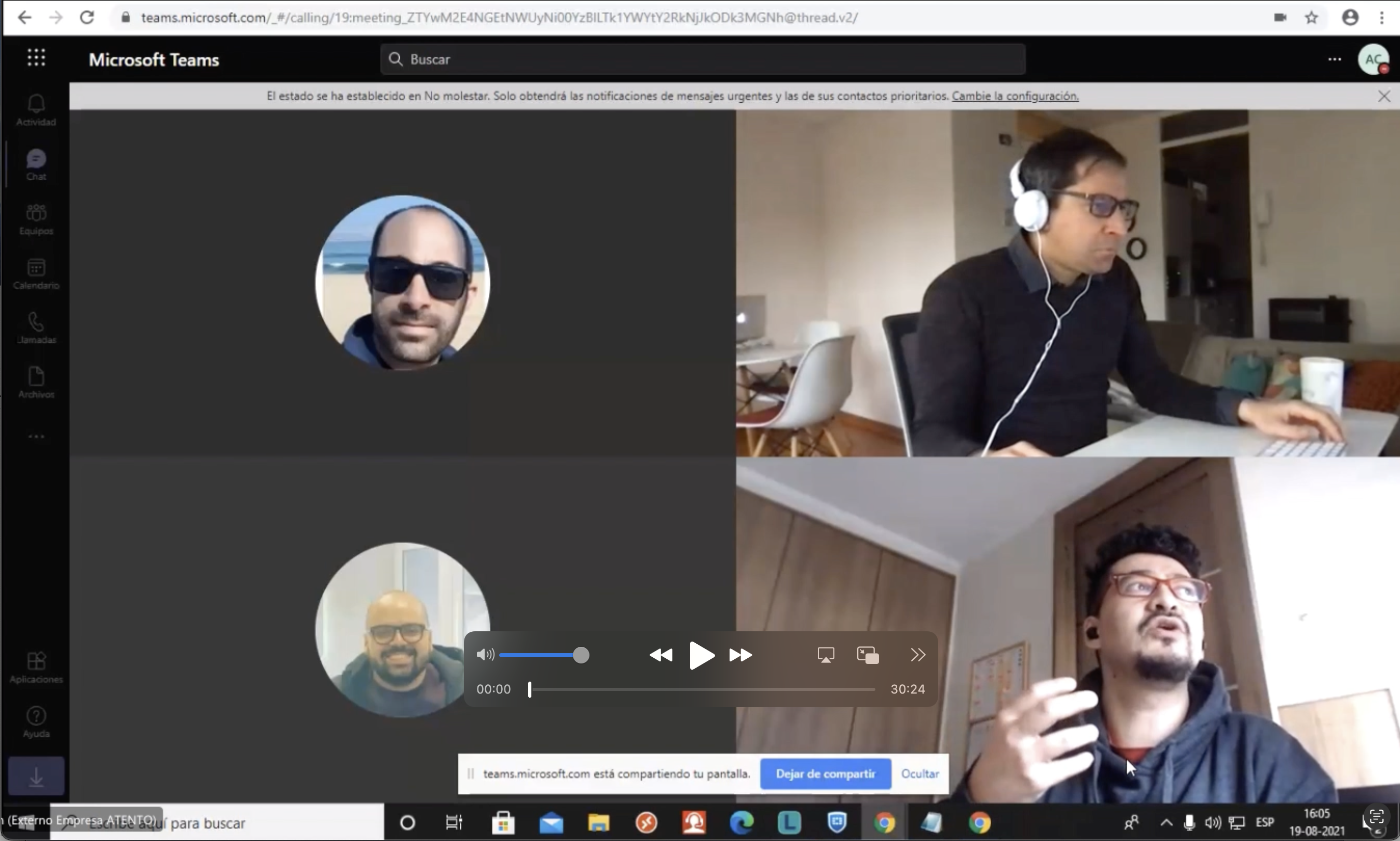Toggle AirPlay in video player controls

826,655
